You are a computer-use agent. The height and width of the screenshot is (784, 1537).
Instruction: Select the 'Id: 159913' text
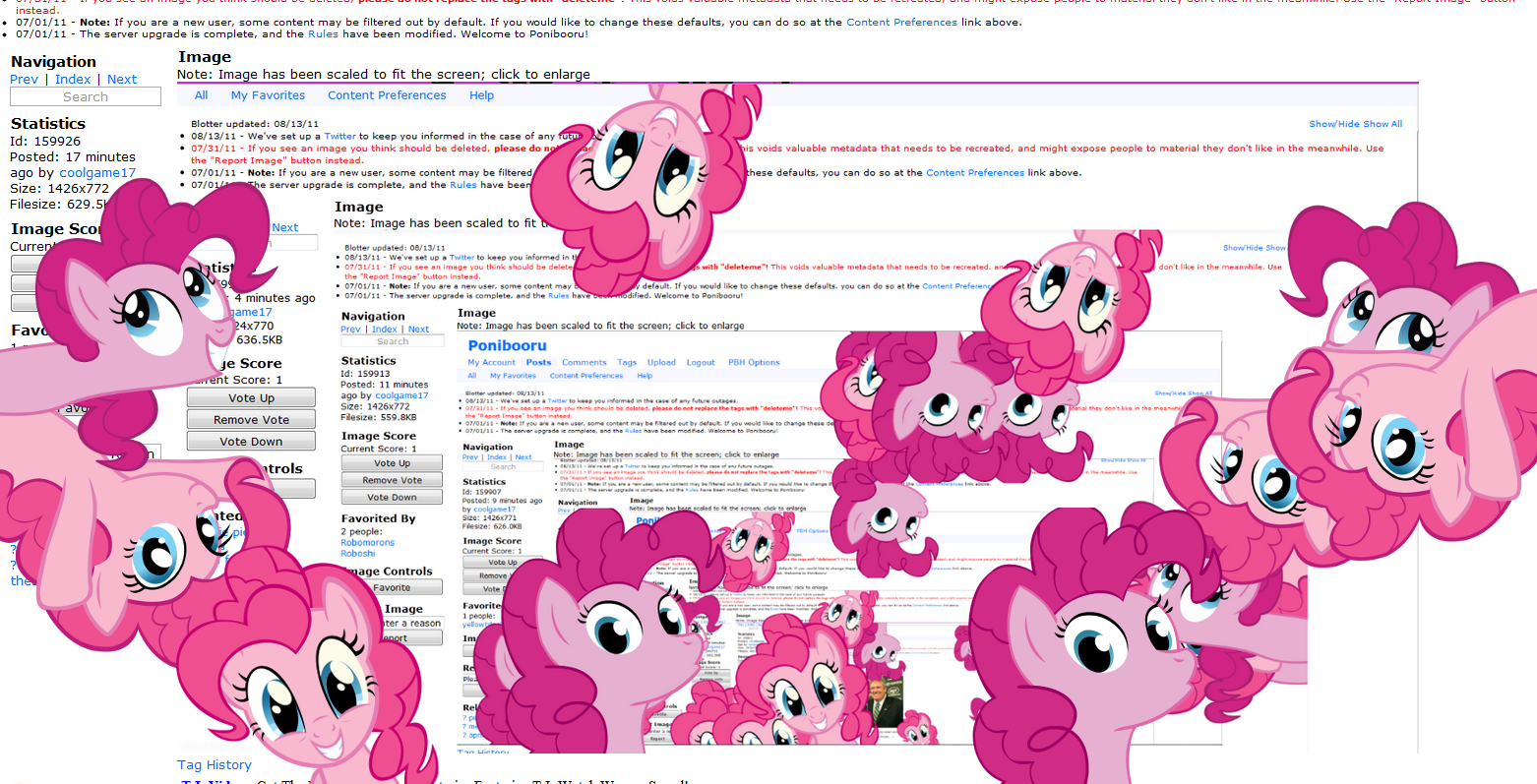tap(365, 374)
